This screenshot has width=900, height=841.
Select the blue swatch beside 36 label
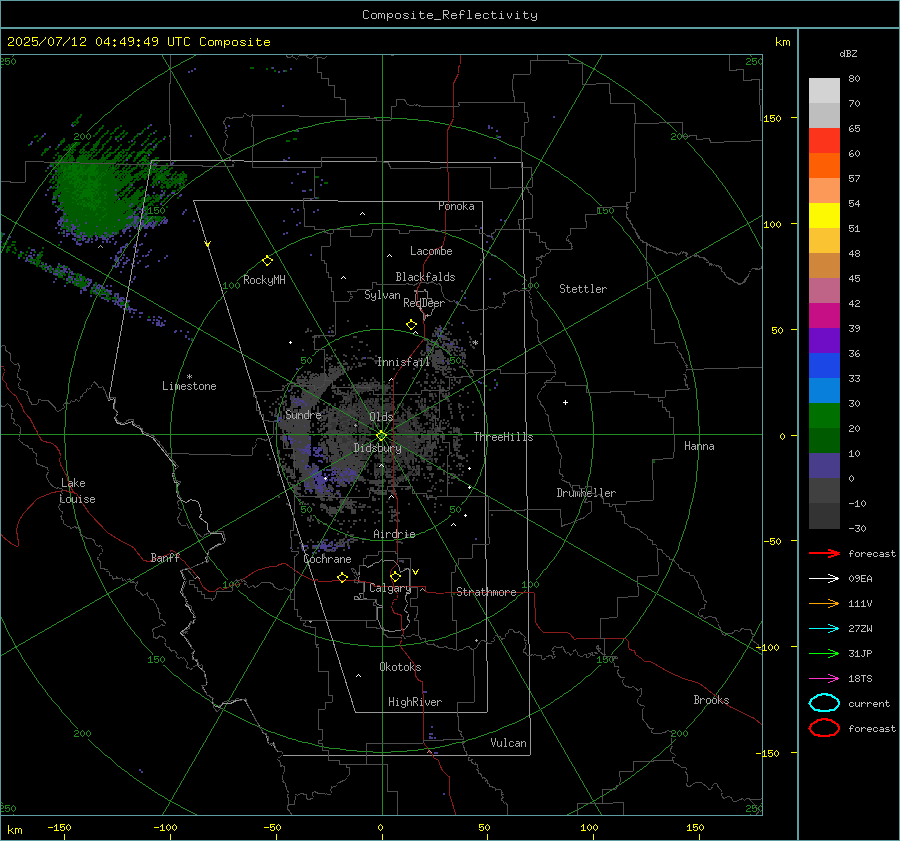click(x=824, y=365)
